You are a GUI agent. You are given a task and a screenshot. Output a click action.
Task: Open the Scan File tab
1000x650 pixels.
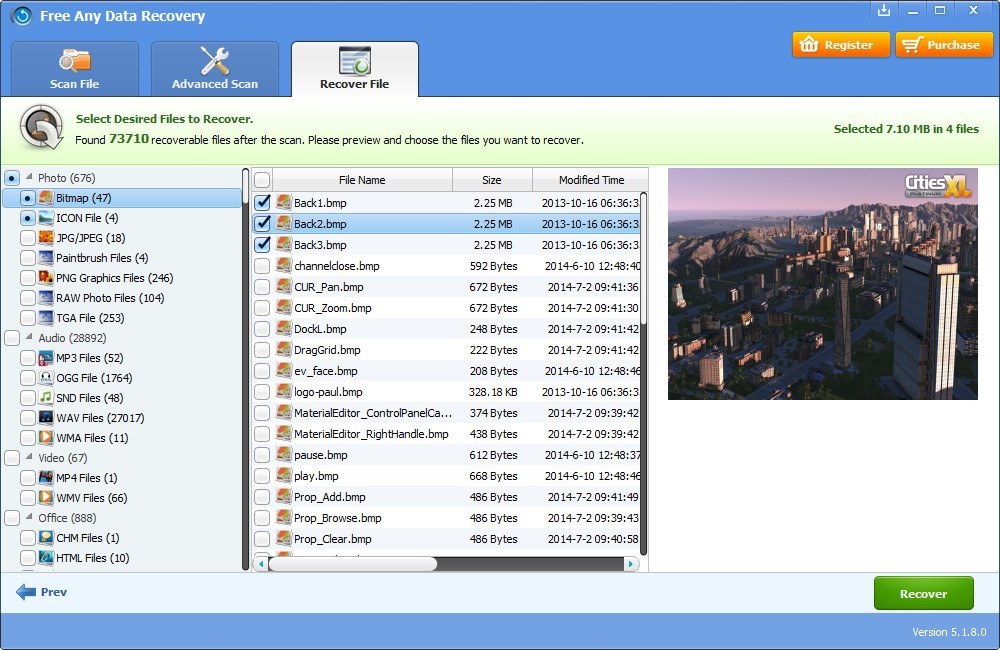[74, 68]
